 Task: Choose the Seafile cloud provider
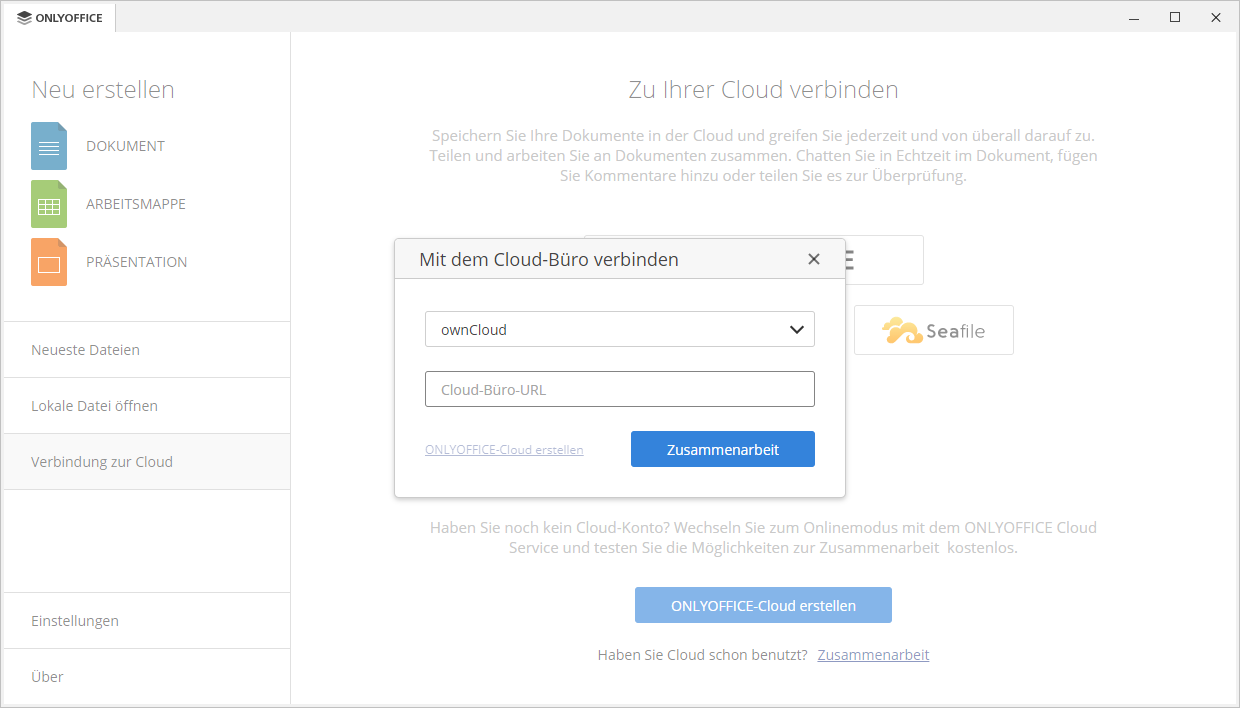[934, 330]
